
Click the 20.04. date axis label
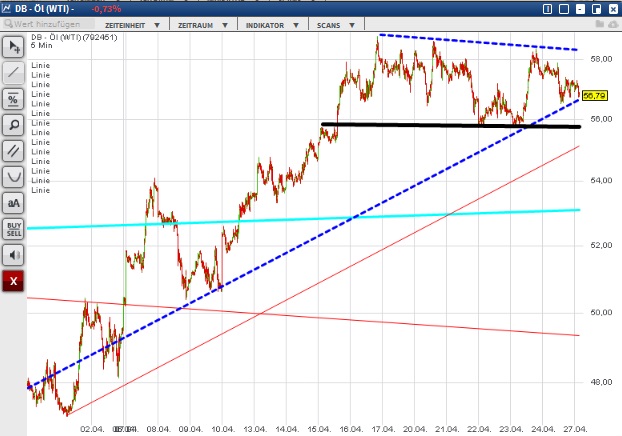coord(415,429)
